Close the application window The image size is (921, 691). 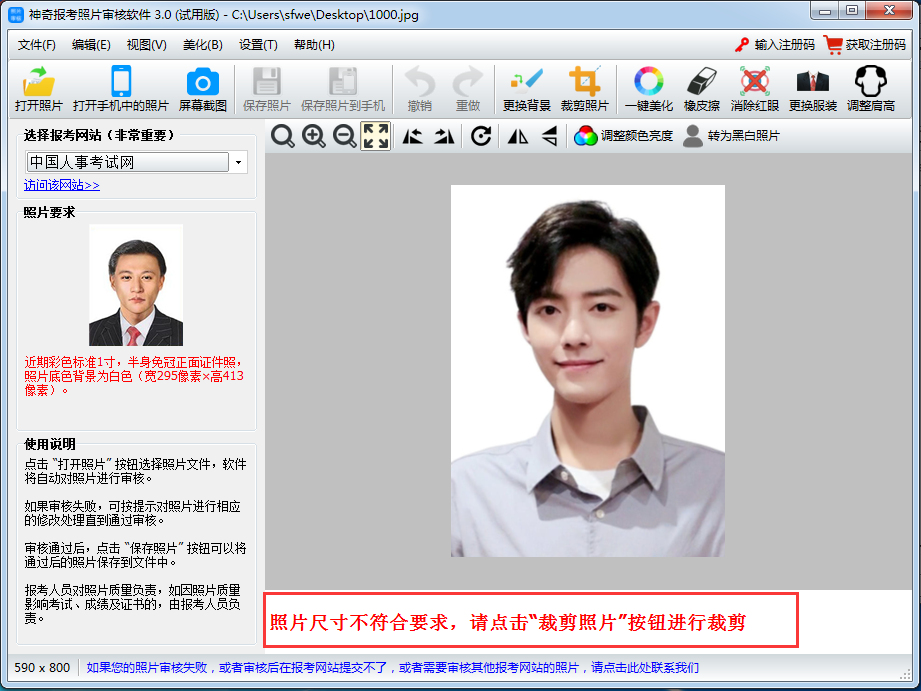[889, 11]
